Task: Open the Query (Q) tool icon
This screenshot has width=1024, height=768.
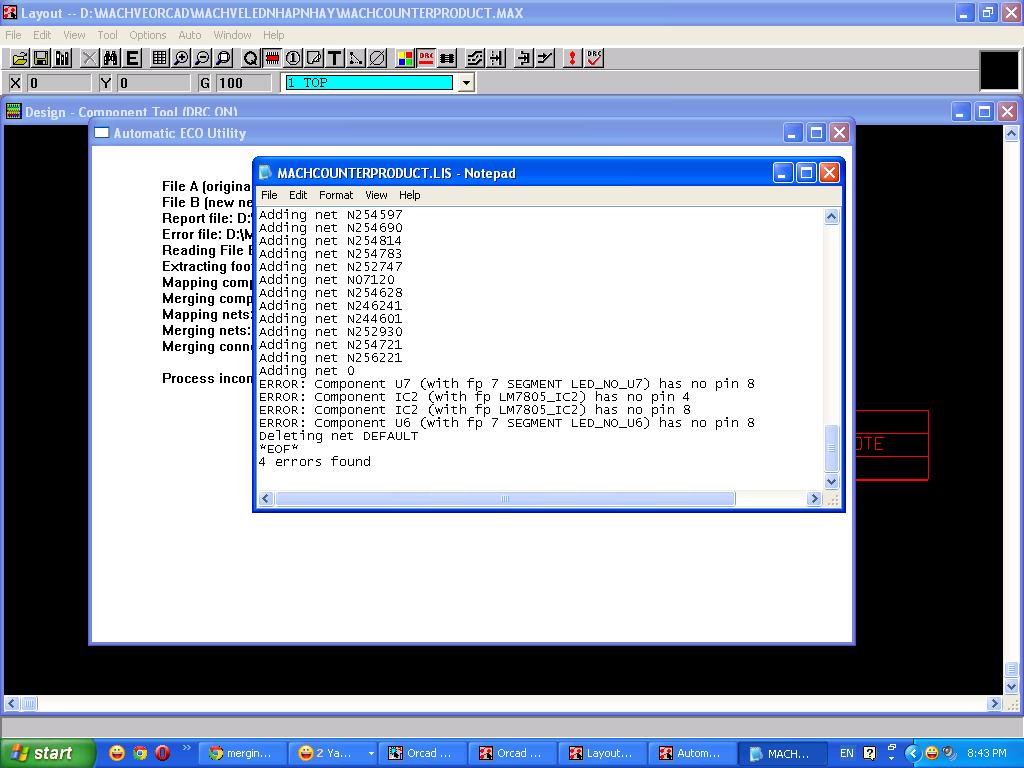Action: [250, 59]
